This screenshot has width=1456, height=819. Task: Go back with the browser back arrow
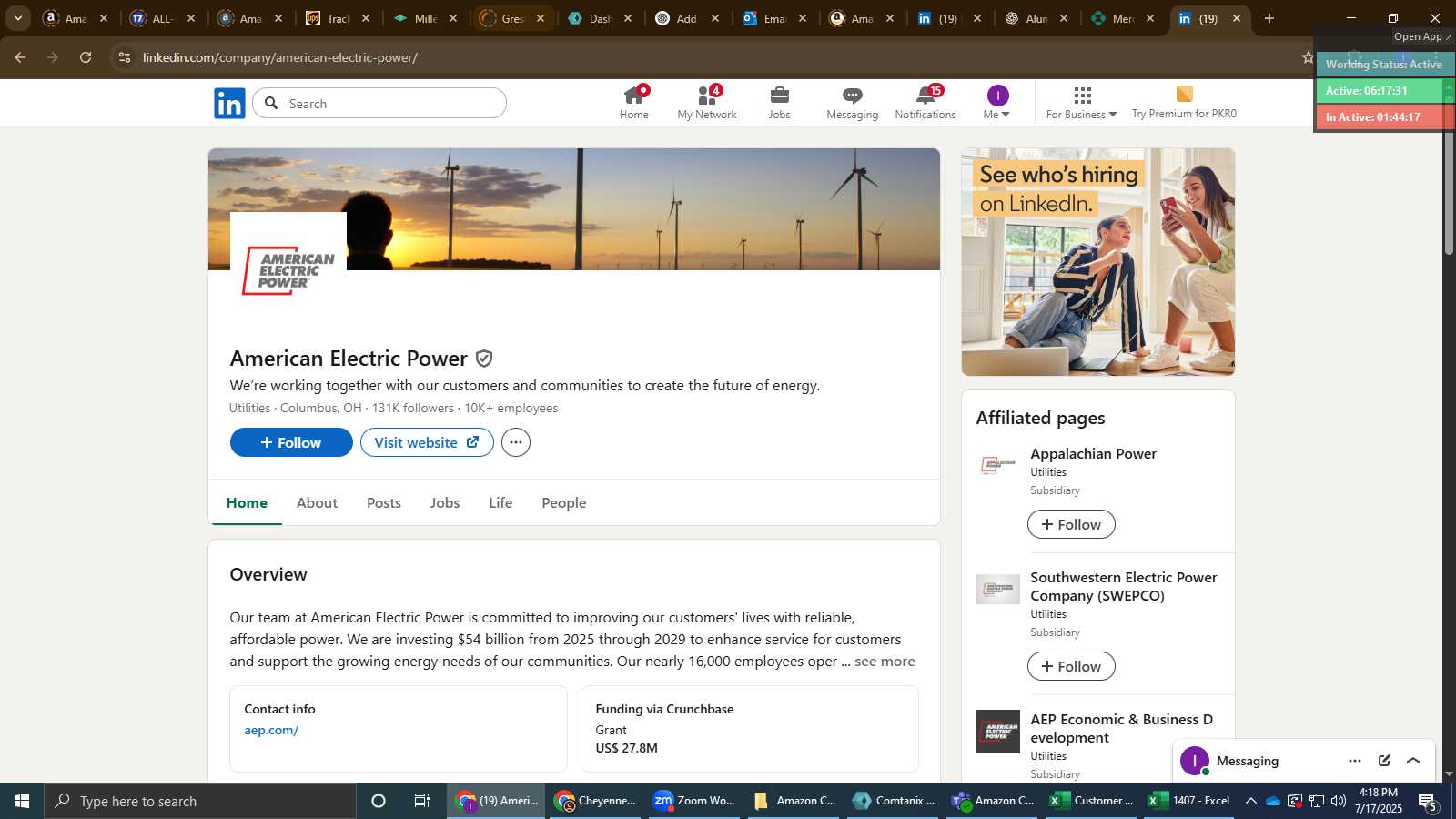click(20, 57)
